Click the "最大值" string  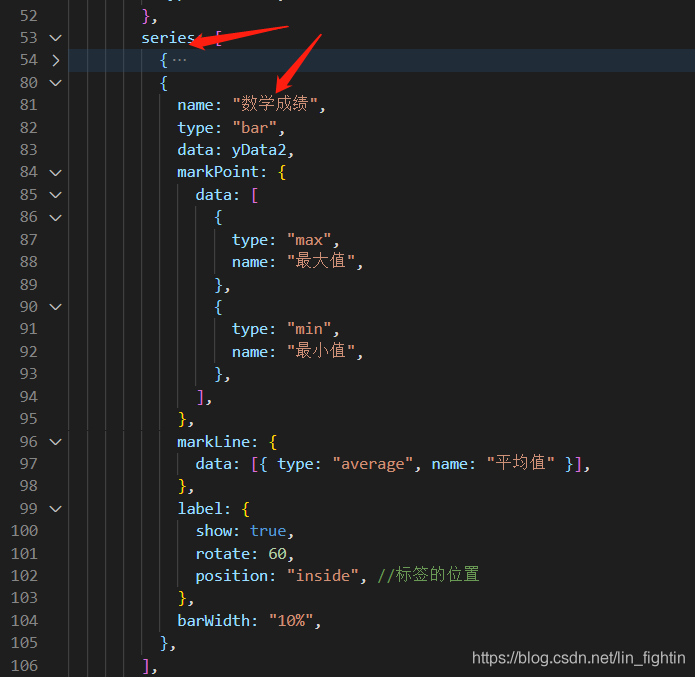point(320,261)
